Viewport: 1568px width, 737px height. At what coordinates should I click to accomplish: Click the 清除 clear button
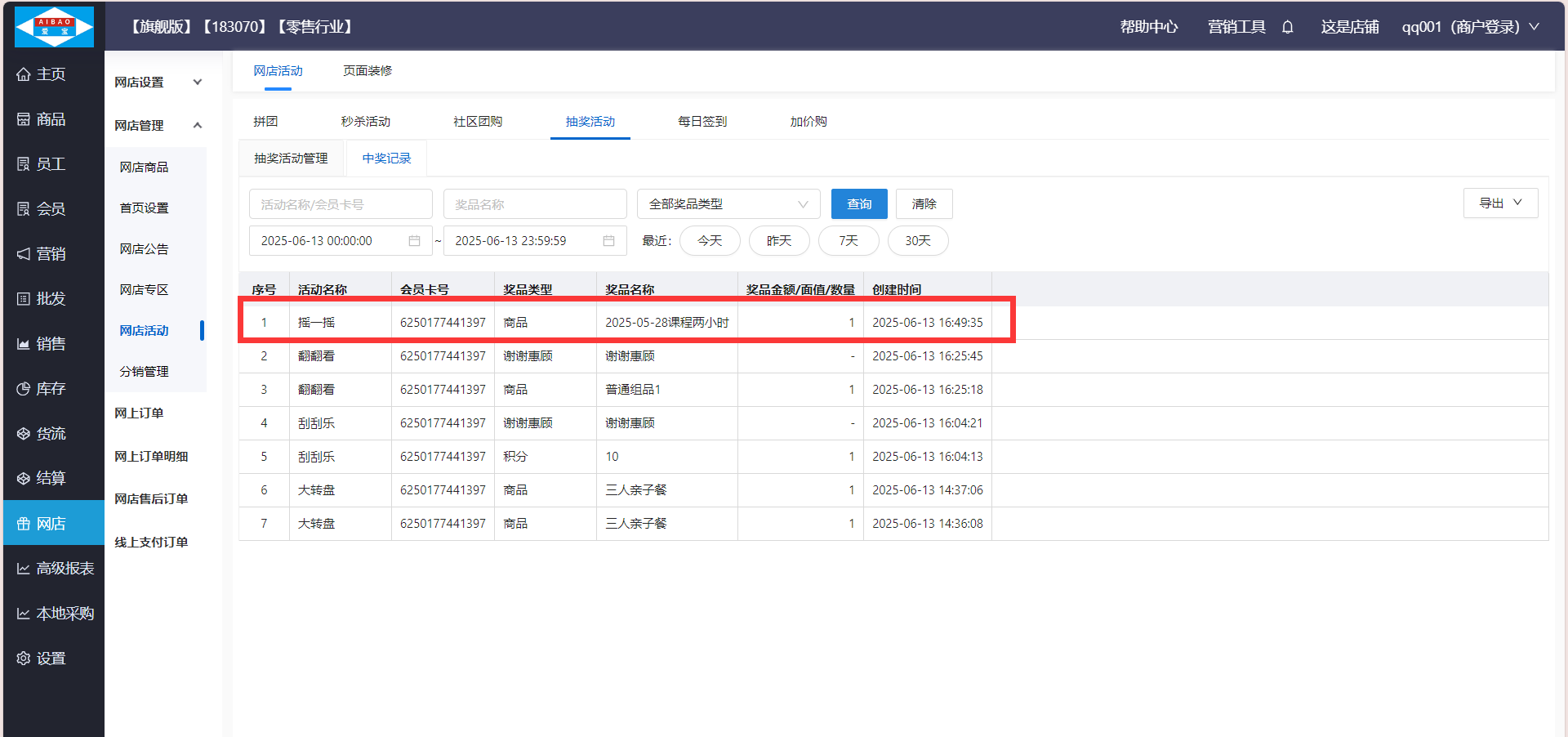pos(924,204)
